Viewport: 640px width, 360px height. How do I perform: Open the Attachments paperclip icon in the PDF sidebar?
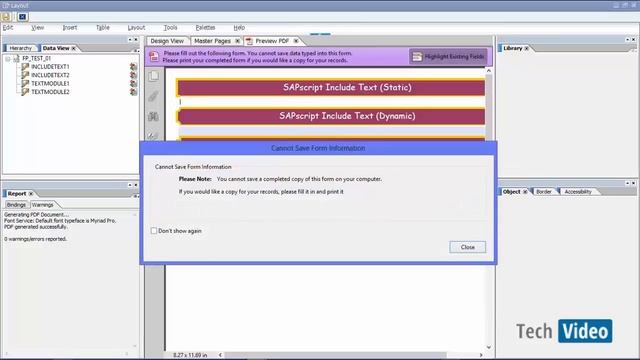coord(153,96)
